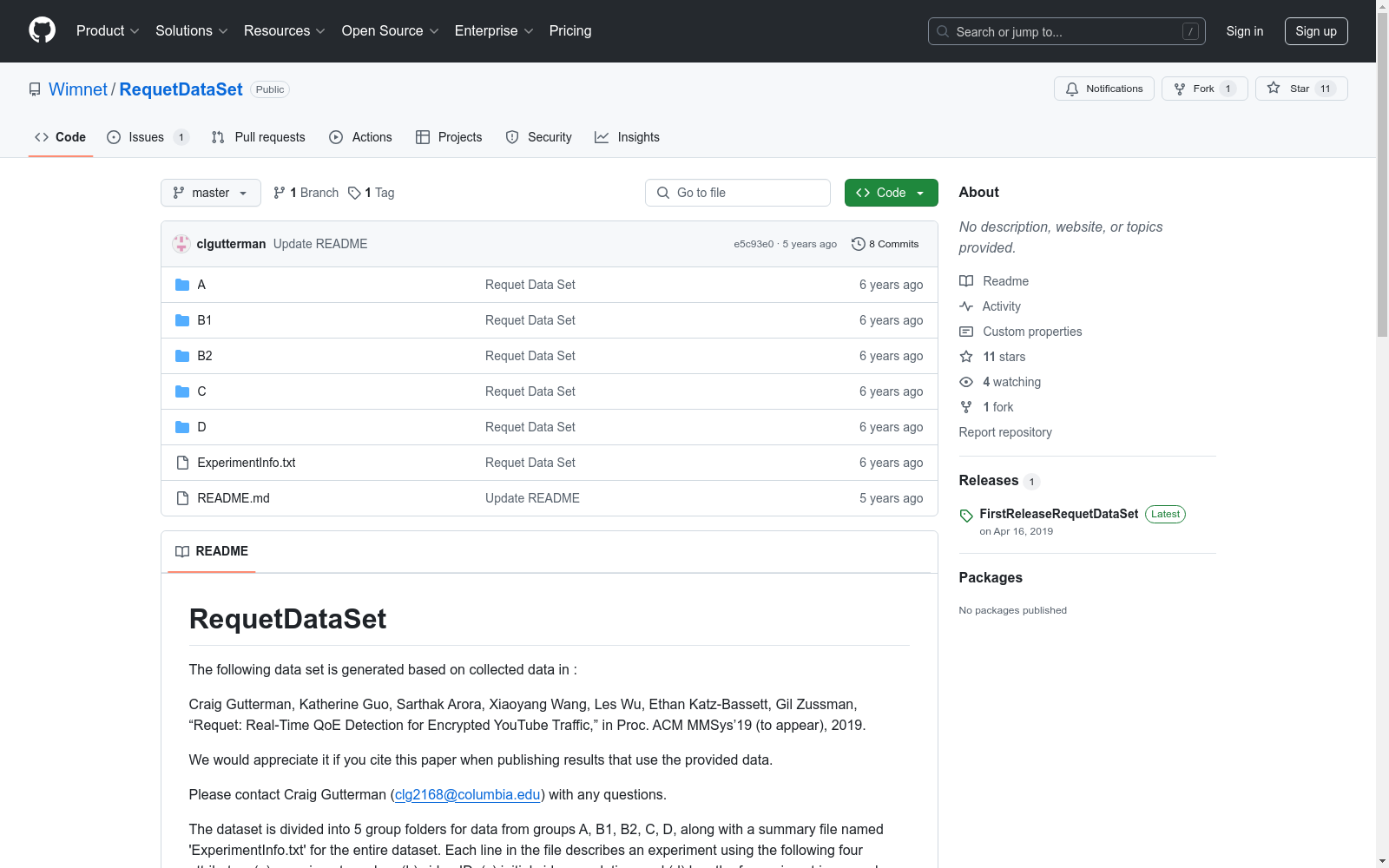Open the GitHub homepage logo

point(42,30)
